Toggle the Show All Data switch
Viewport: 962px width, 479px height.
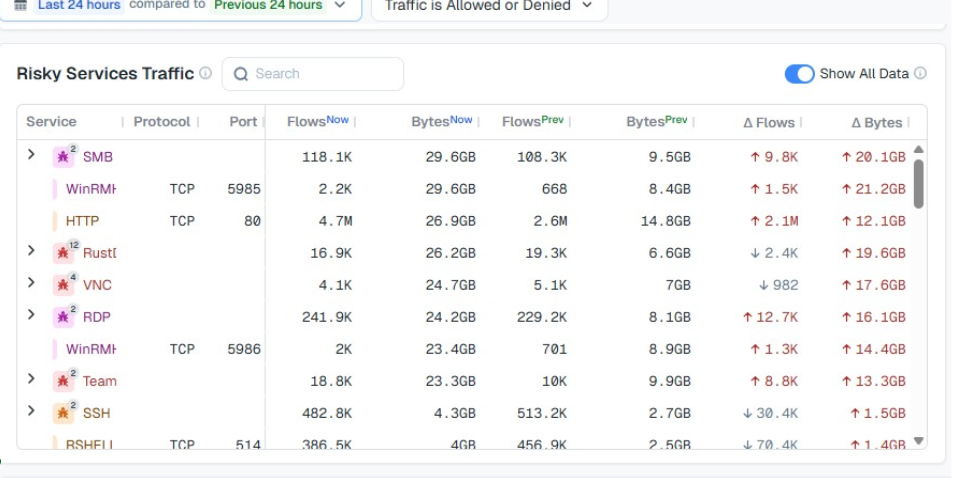point(799,74)
